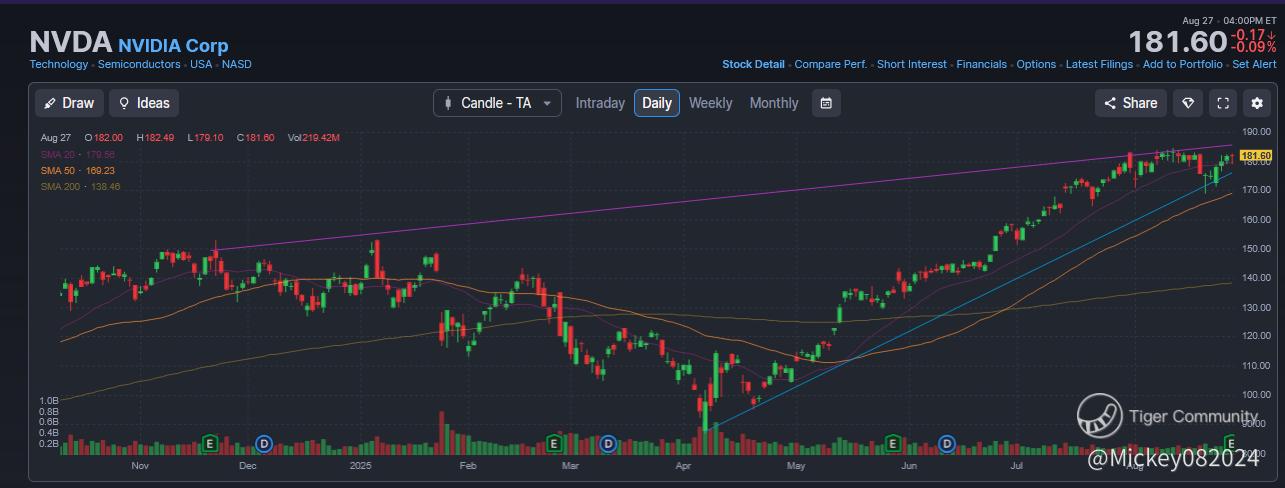Open the Draw tools

point(69,103)
